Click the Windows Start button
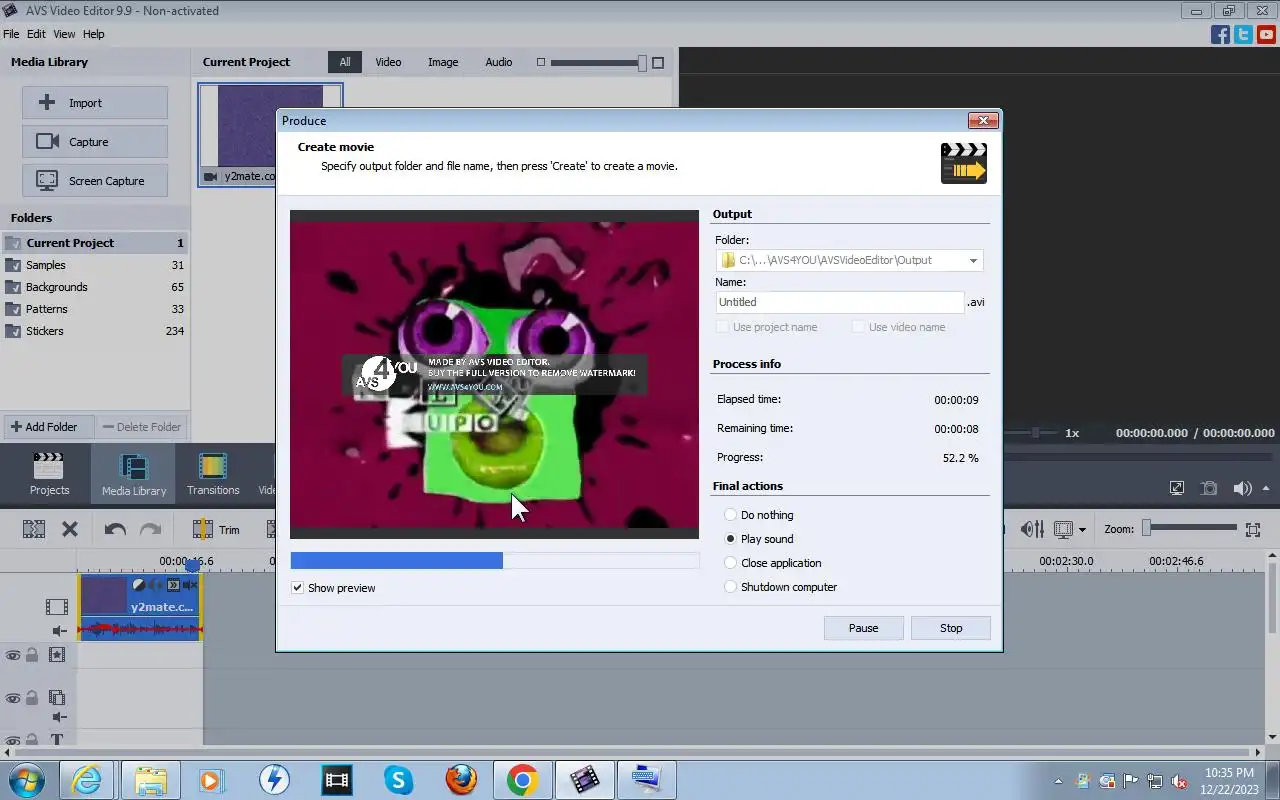The image size is (1280, 800). (x=27, y=779)
